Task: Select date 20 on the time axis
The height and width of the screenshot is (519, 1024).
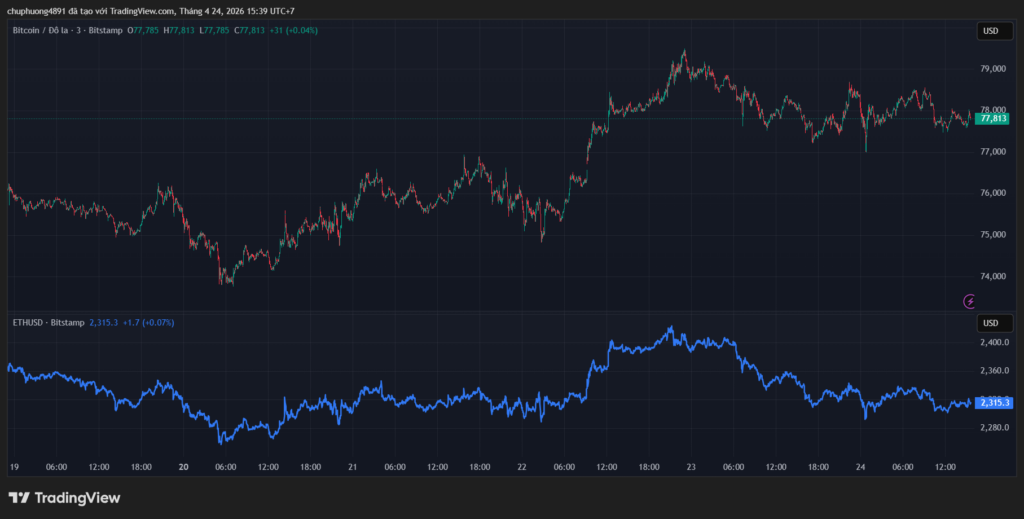Action: pos(183,467)
